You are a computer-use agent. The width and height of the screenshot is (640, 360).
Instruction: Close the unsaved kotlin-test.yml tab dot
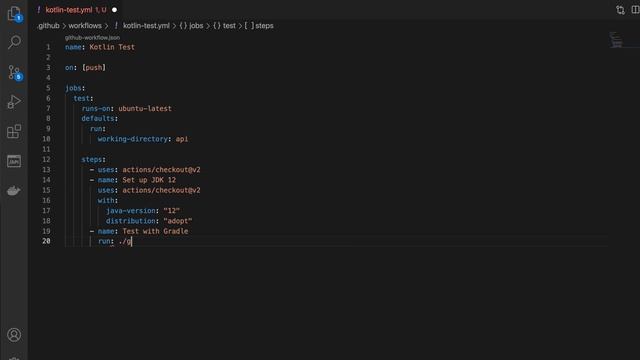click(x=114, y=10)
